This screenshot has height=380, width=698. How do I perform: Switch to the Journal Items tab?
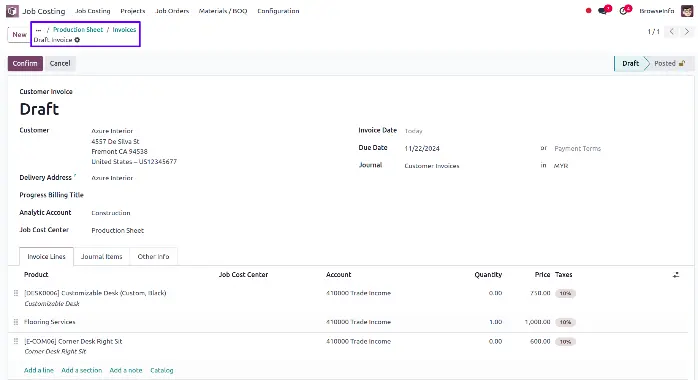(101, 257)
